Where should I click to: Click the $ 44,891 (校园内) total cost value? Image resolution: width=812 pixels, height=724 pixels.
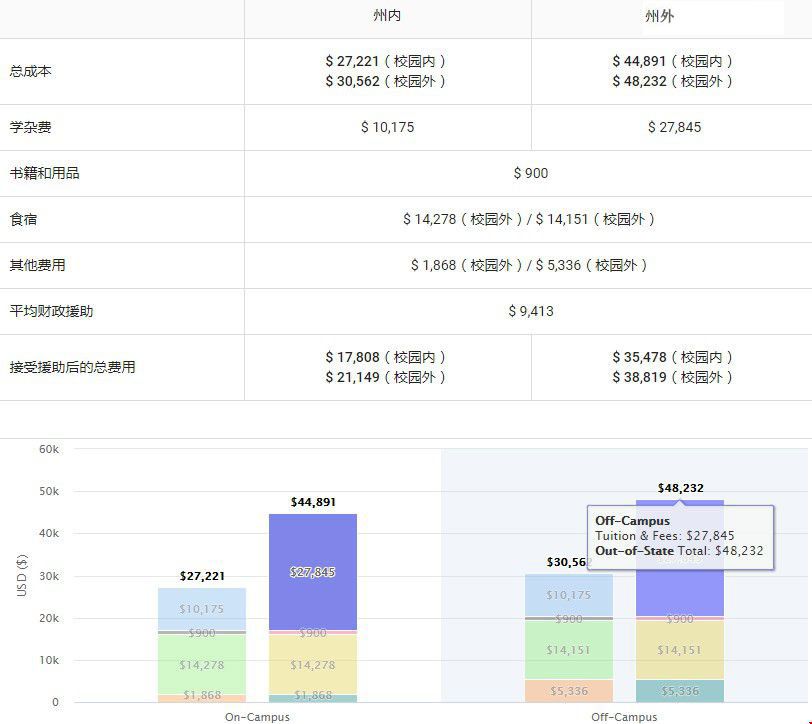tap(673, 61)
